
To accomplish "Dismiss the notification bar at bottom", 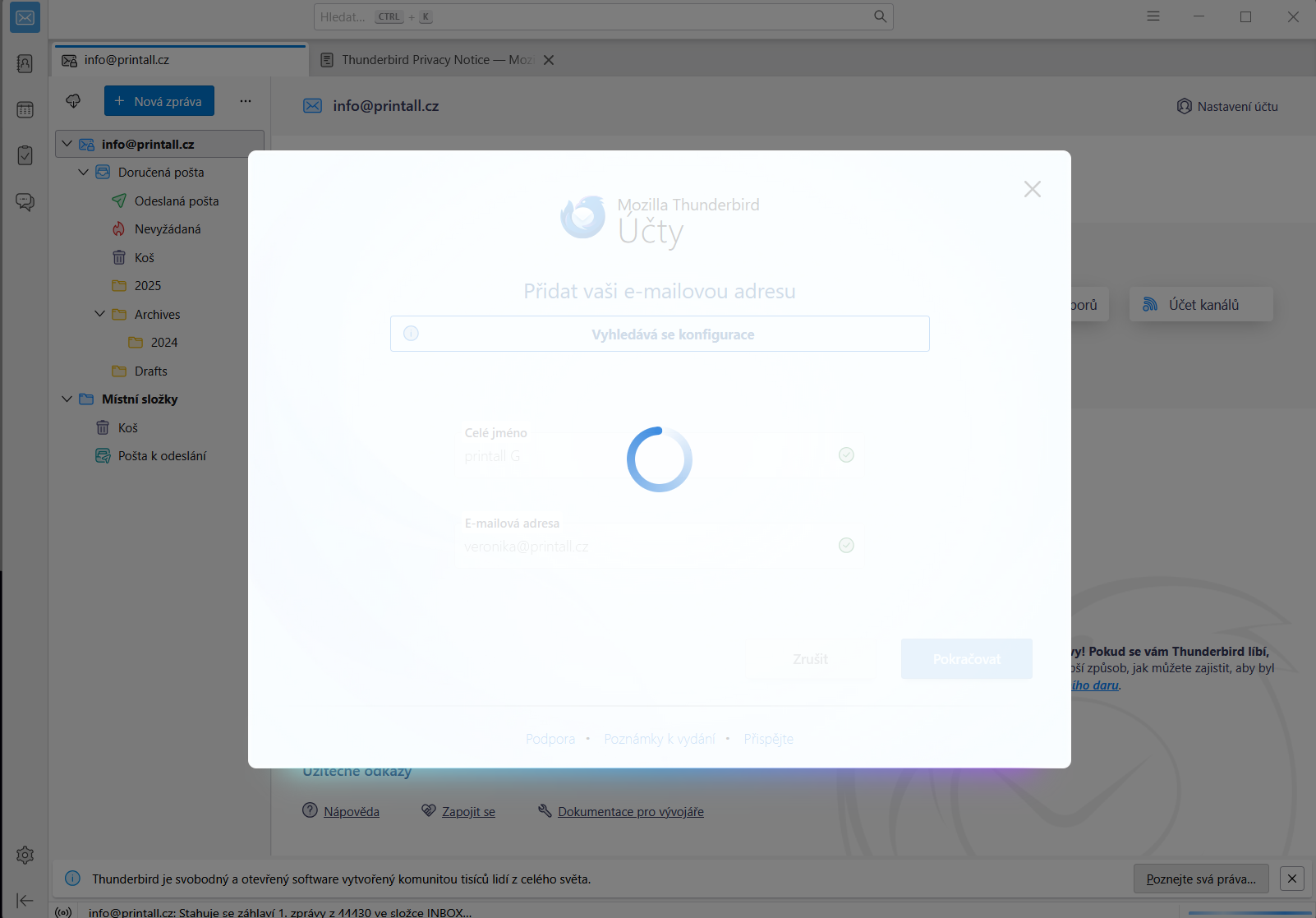I will pyautogui.click(x=1292, y=879).
